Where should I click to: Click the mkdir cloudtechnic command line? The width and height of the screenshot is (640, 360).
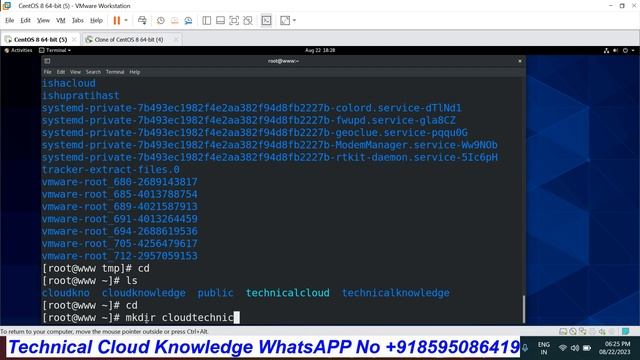click(x=141, y=317)
